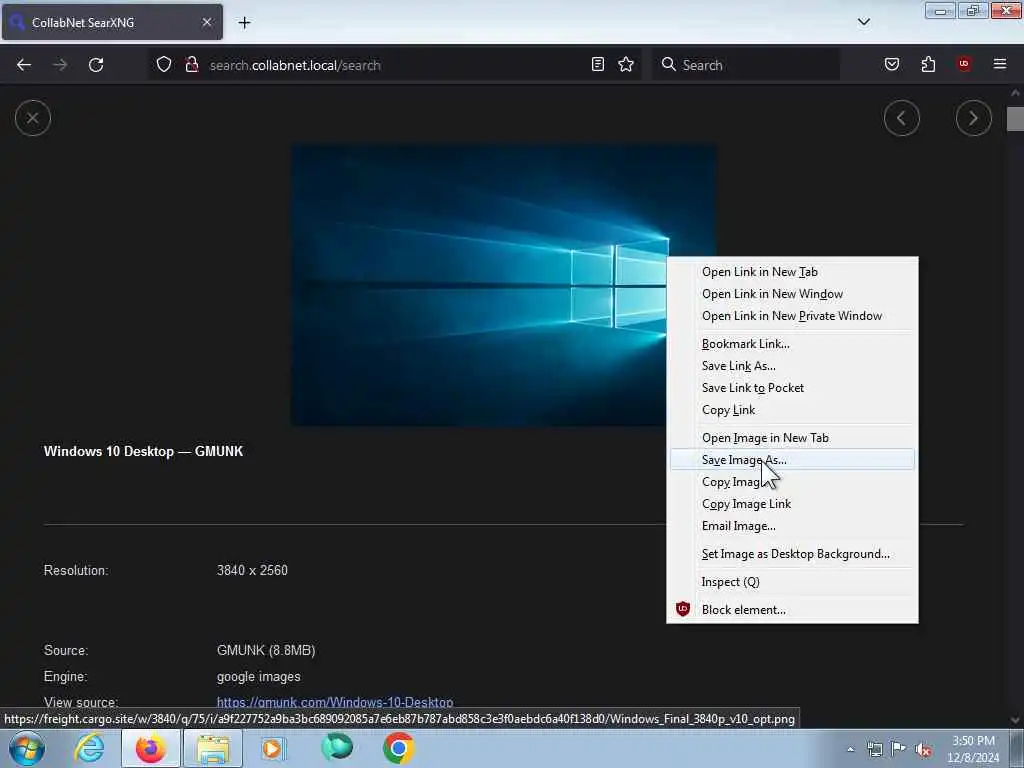Click the scrollbar down arrow

point(1015,720)
